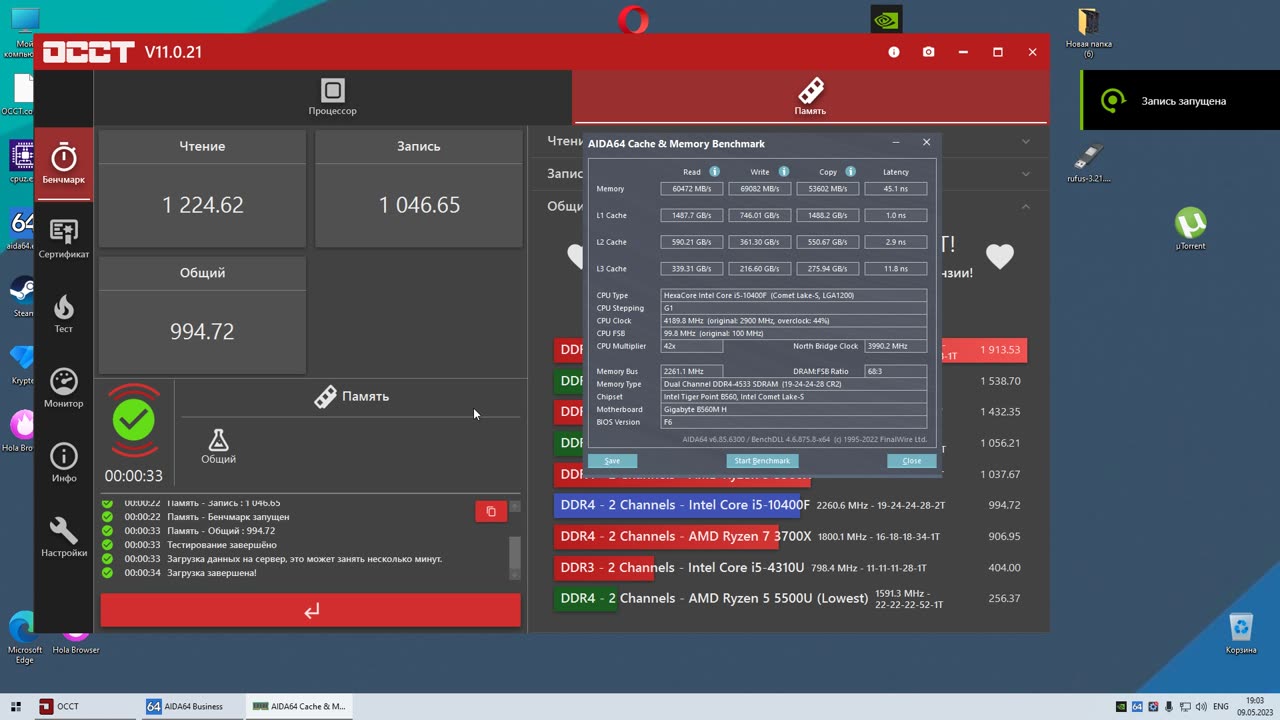Collapse the Общий results section chevron

pyautogui.click(x=1025, y=206)
